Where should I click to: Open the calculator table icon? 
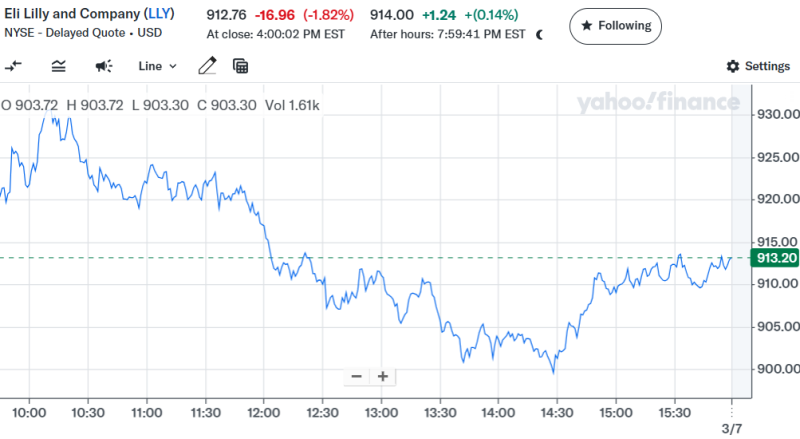click(240, 66)
